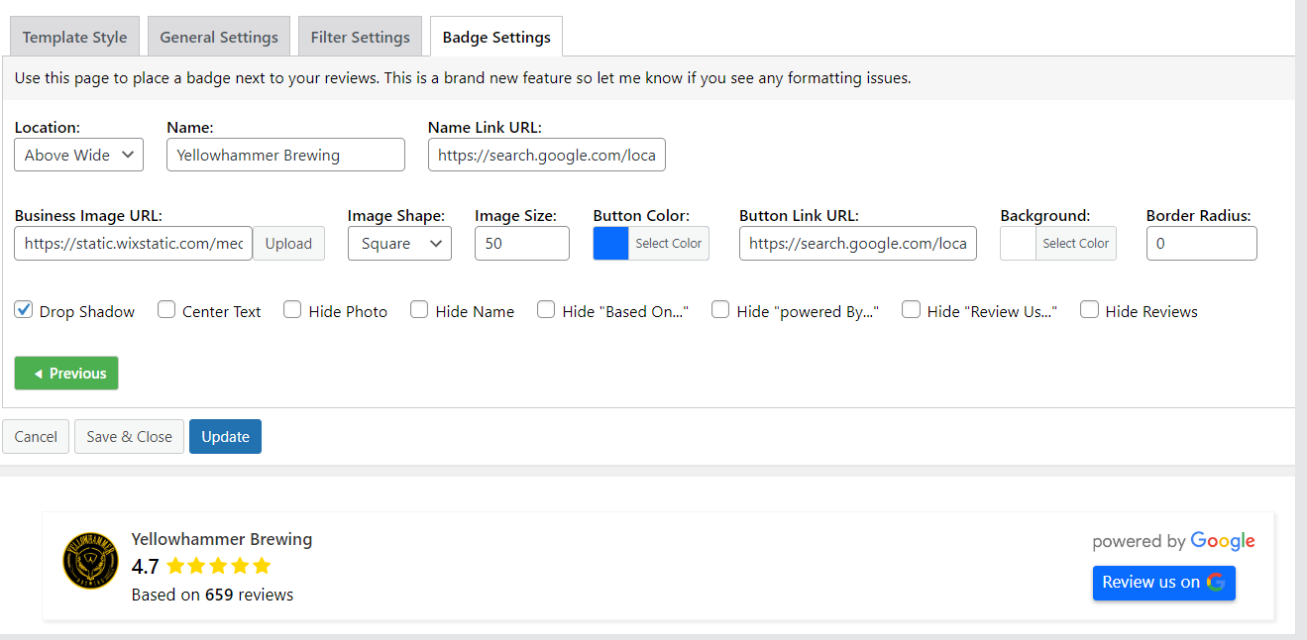The width and height of the screenshot is (1307, 640).
Task: Enable Hide "Based On..." checkbox
Action: [546, 310]
